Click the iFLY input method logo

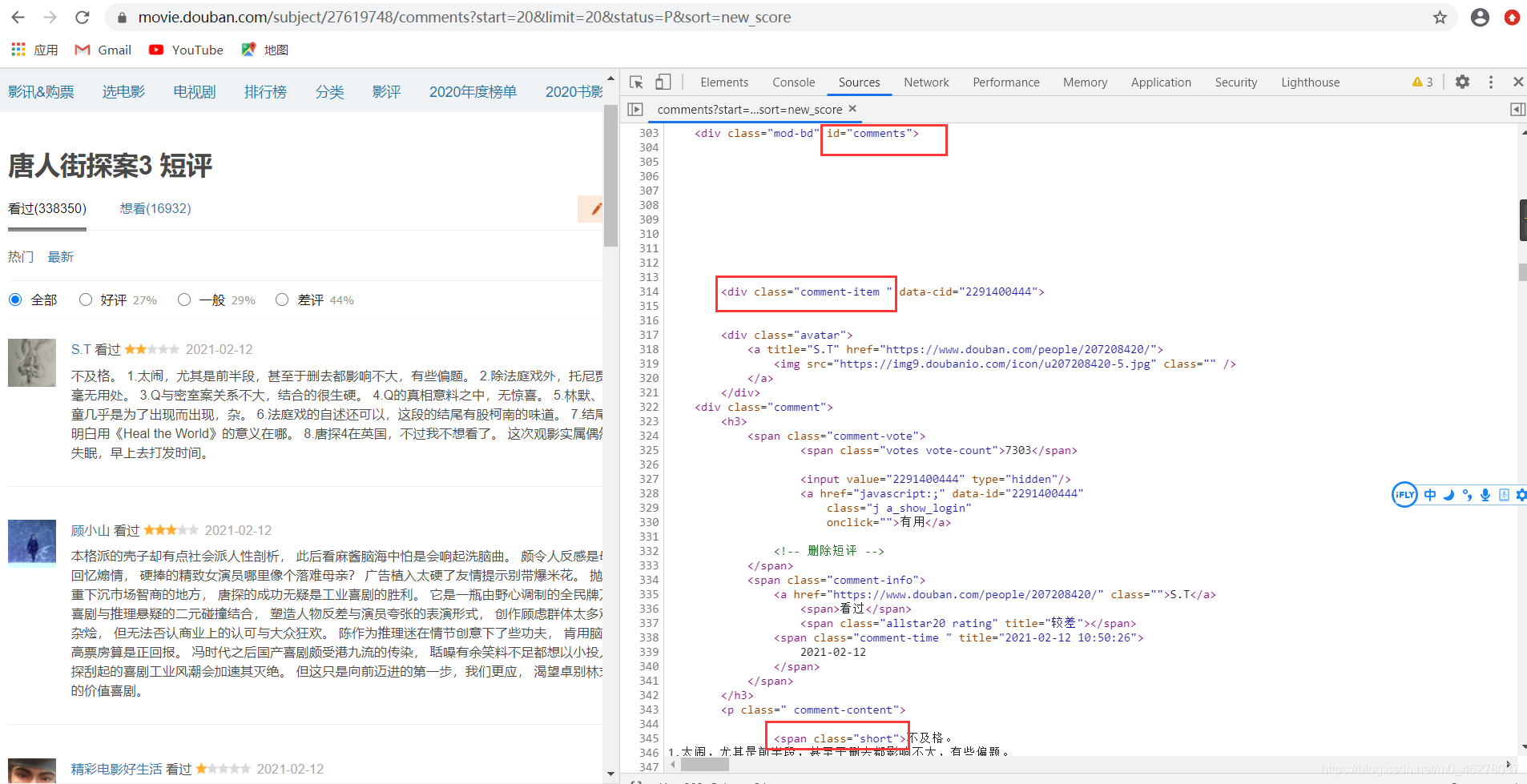[1404, 495]
